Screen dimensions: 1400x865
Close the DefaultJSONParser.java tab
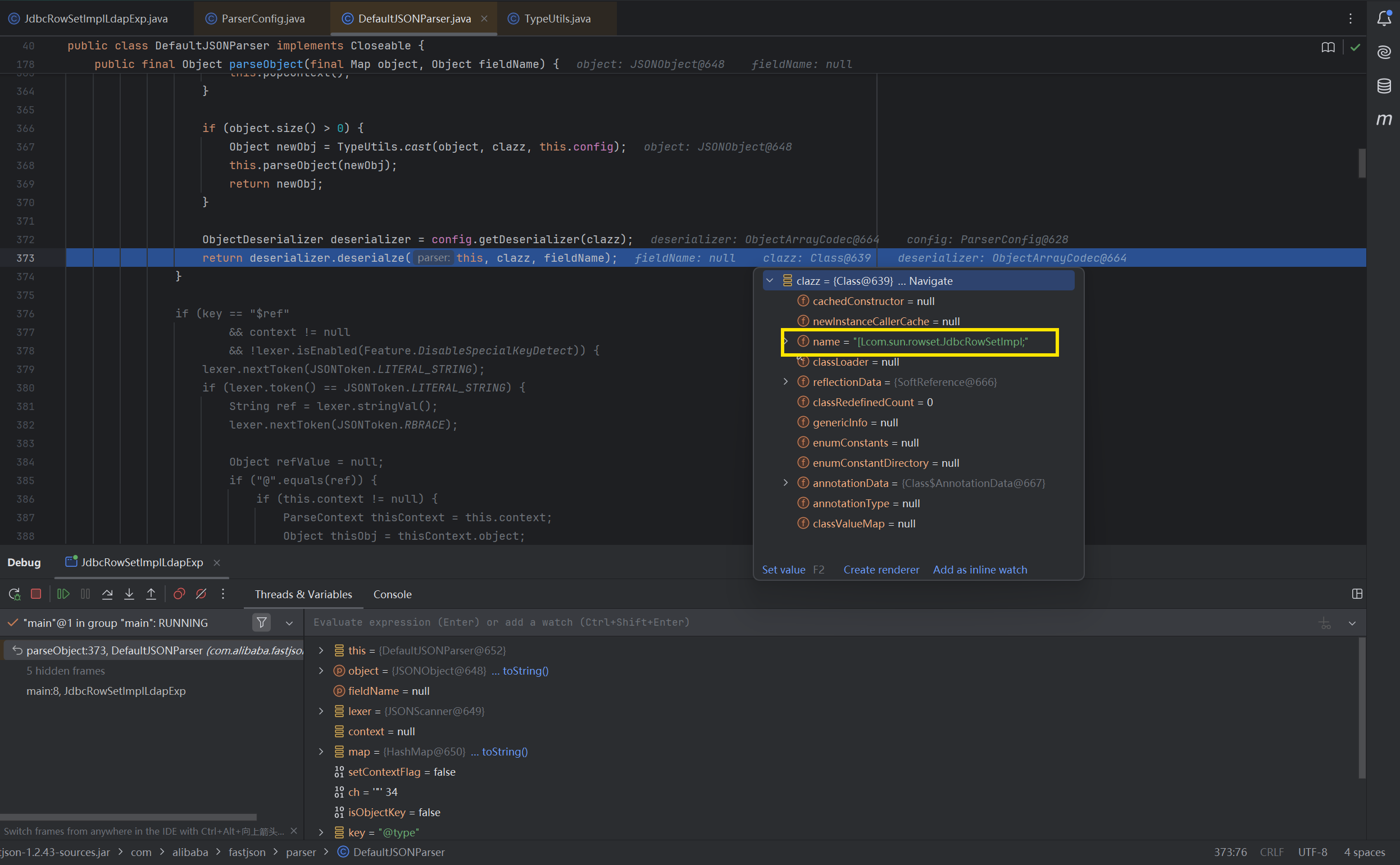[485, 19]
